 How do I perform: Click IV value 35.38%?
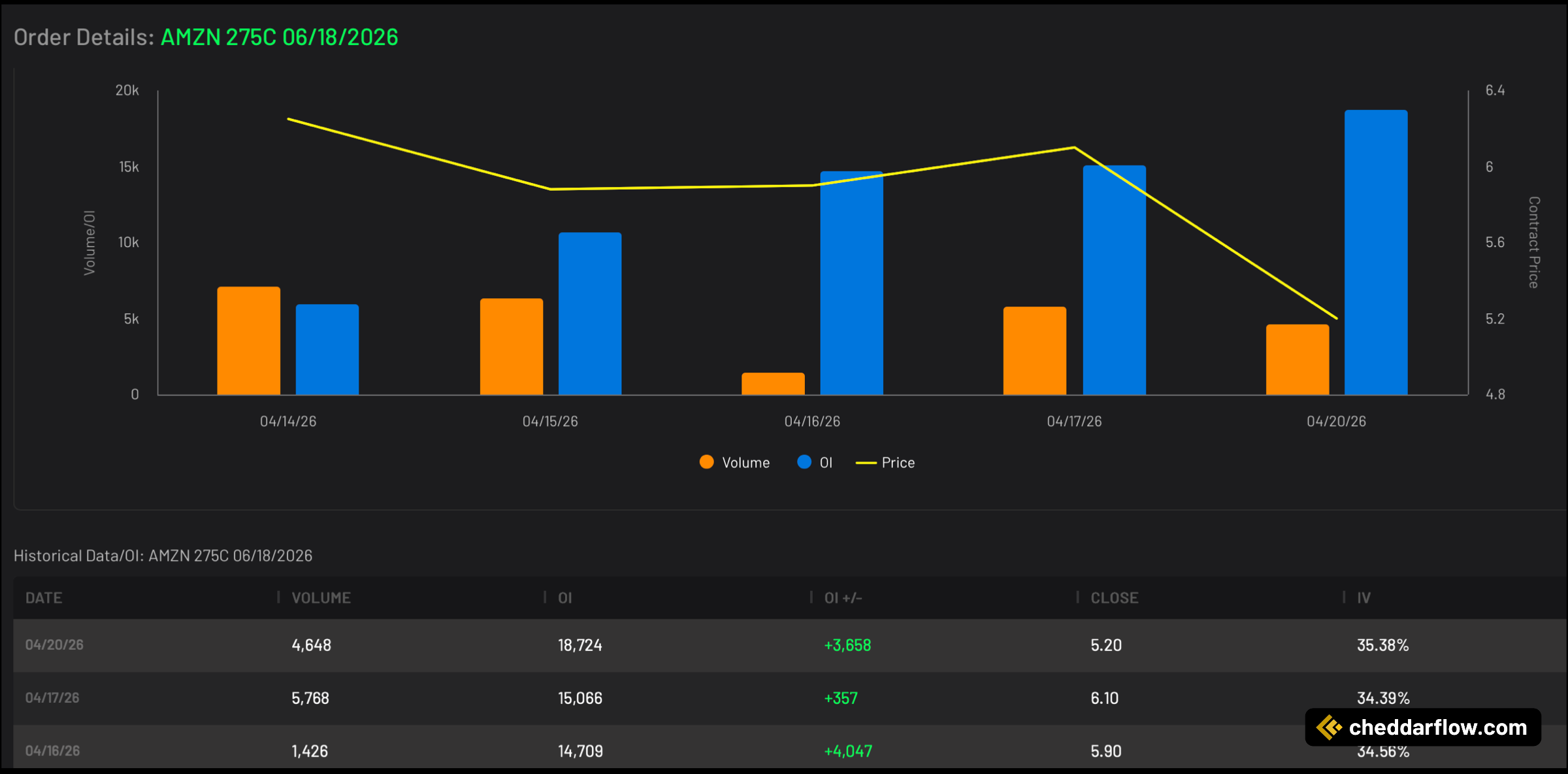(1383, 645)
